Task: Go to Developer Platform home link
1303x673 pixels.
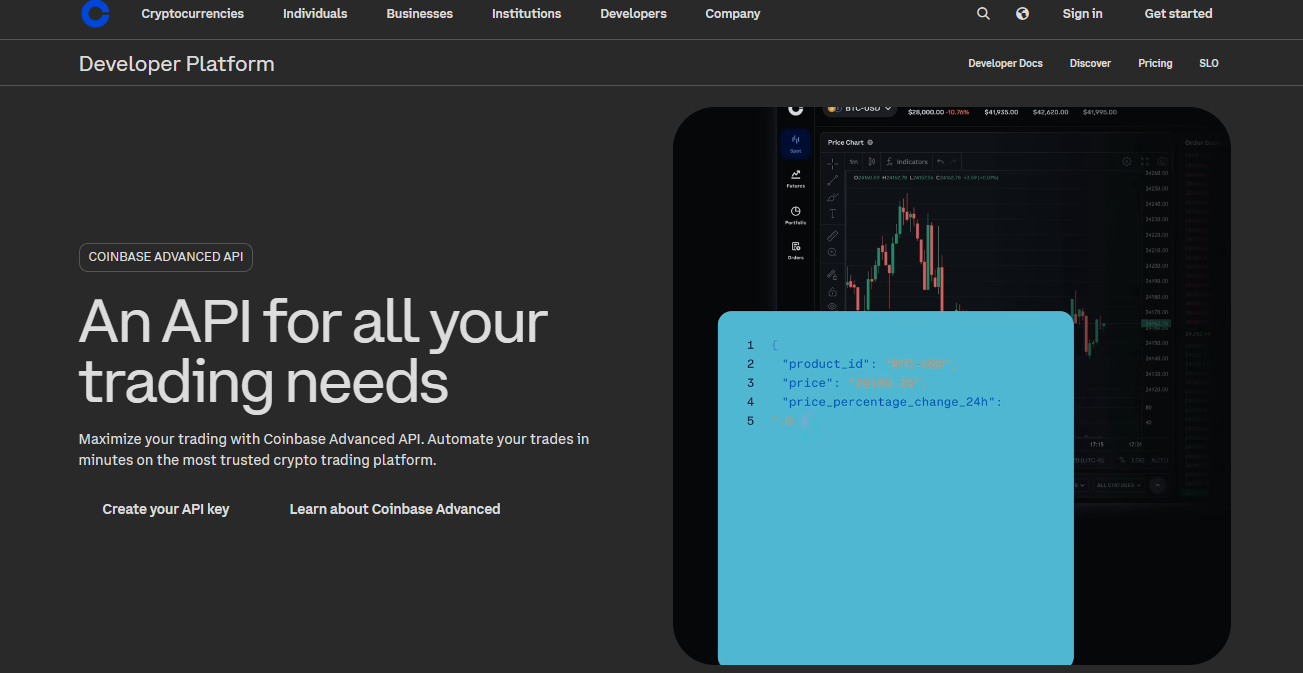Action: tap(176, 64)
